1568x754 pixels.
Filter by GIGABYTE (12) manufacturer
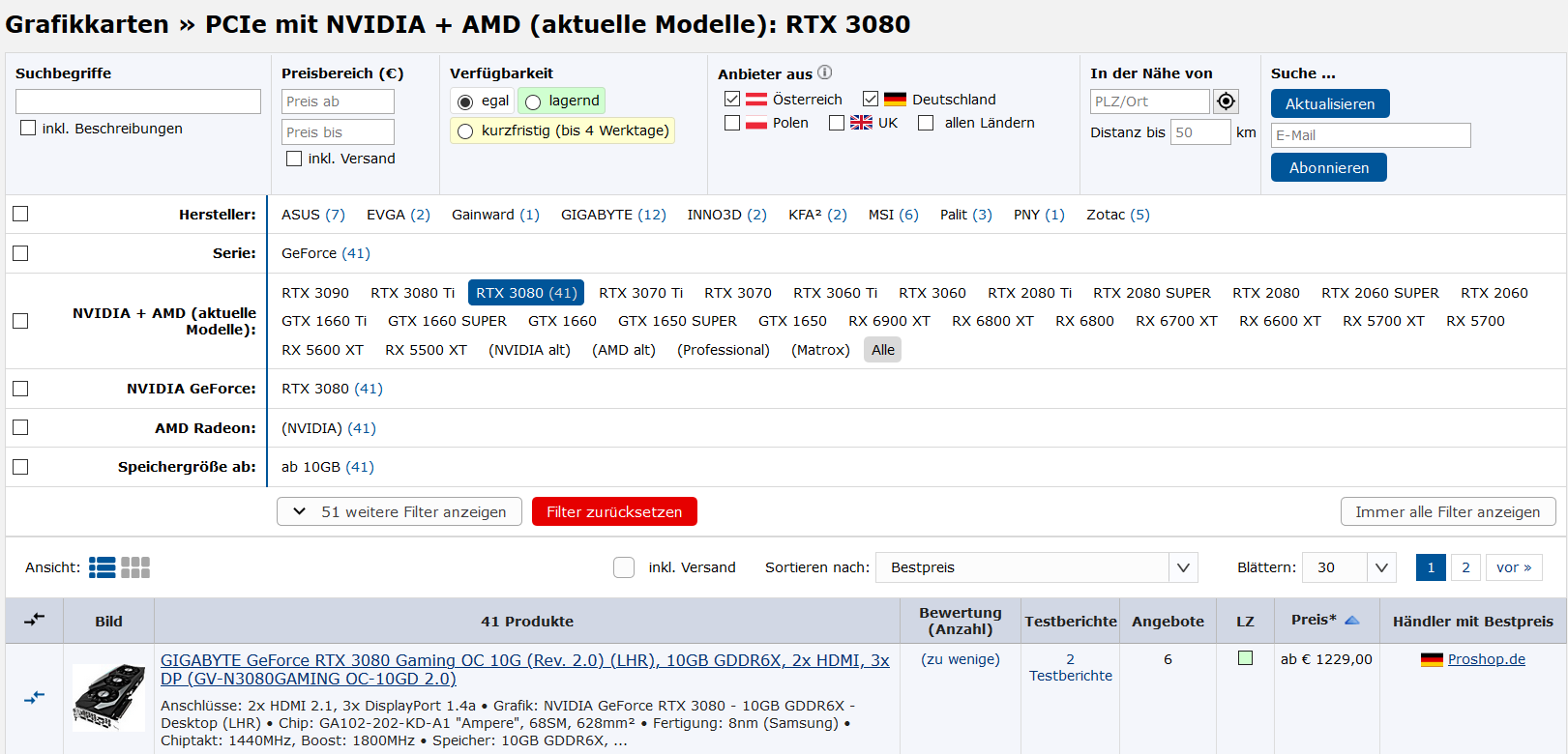pos(613,215)
